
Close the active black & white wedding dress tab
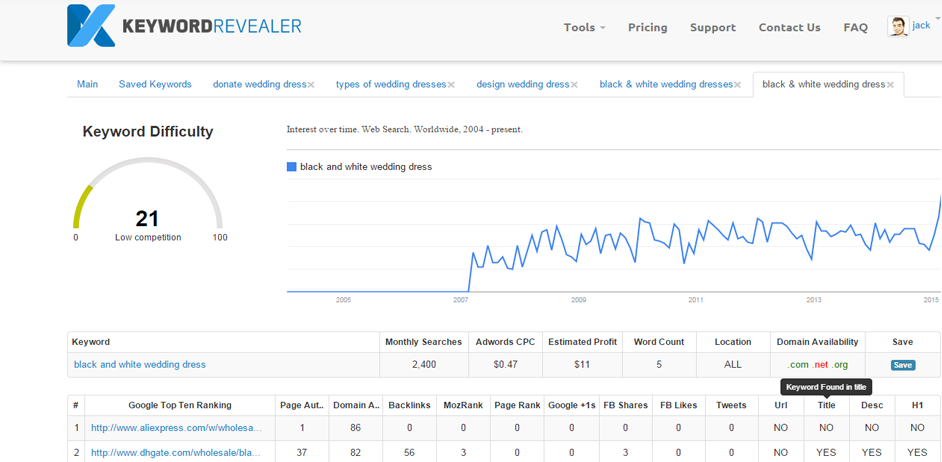[890, 85]
